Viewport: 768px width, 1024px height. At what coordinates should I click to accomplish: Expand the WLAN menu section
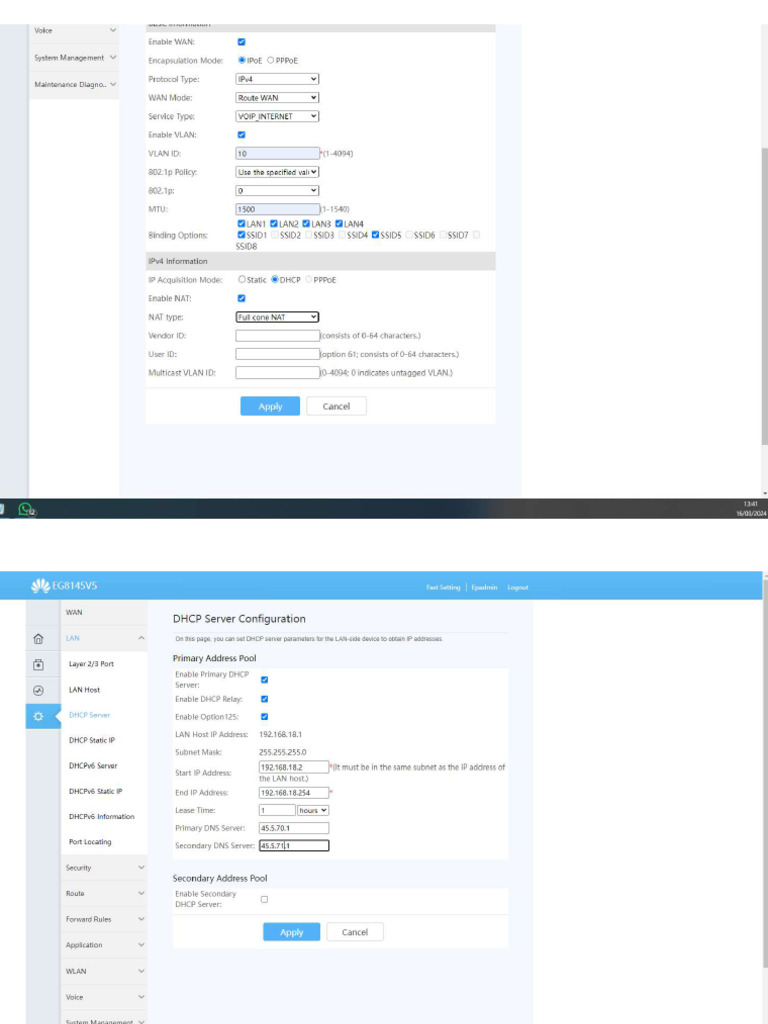click(x=104, y=971)
